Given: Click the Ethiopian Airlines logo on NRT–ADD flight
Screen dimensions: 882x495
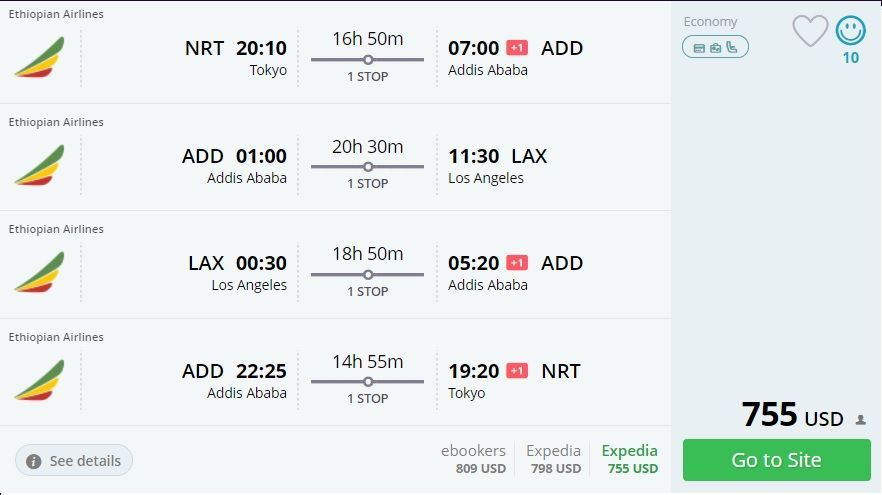Looking at the screenshot, I should pyautogui.click(x=39, y=58).
